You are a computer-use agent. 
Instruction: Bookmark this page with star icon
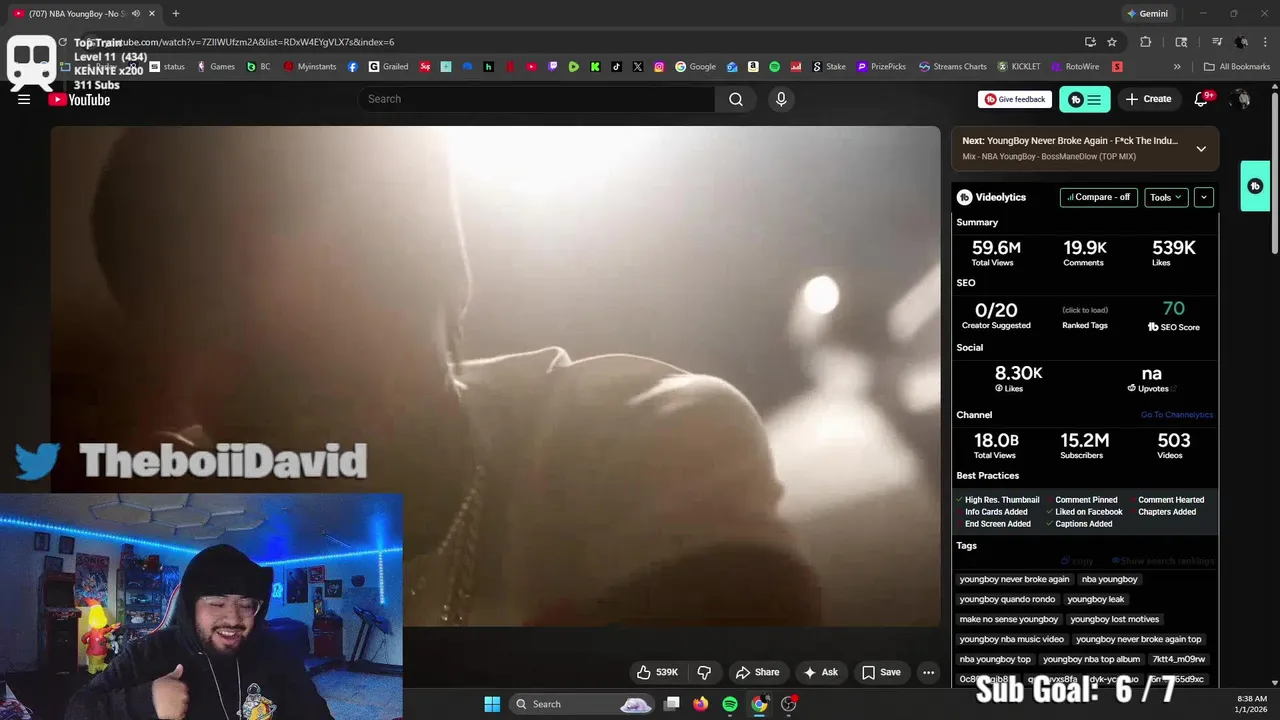[1112, 42]
